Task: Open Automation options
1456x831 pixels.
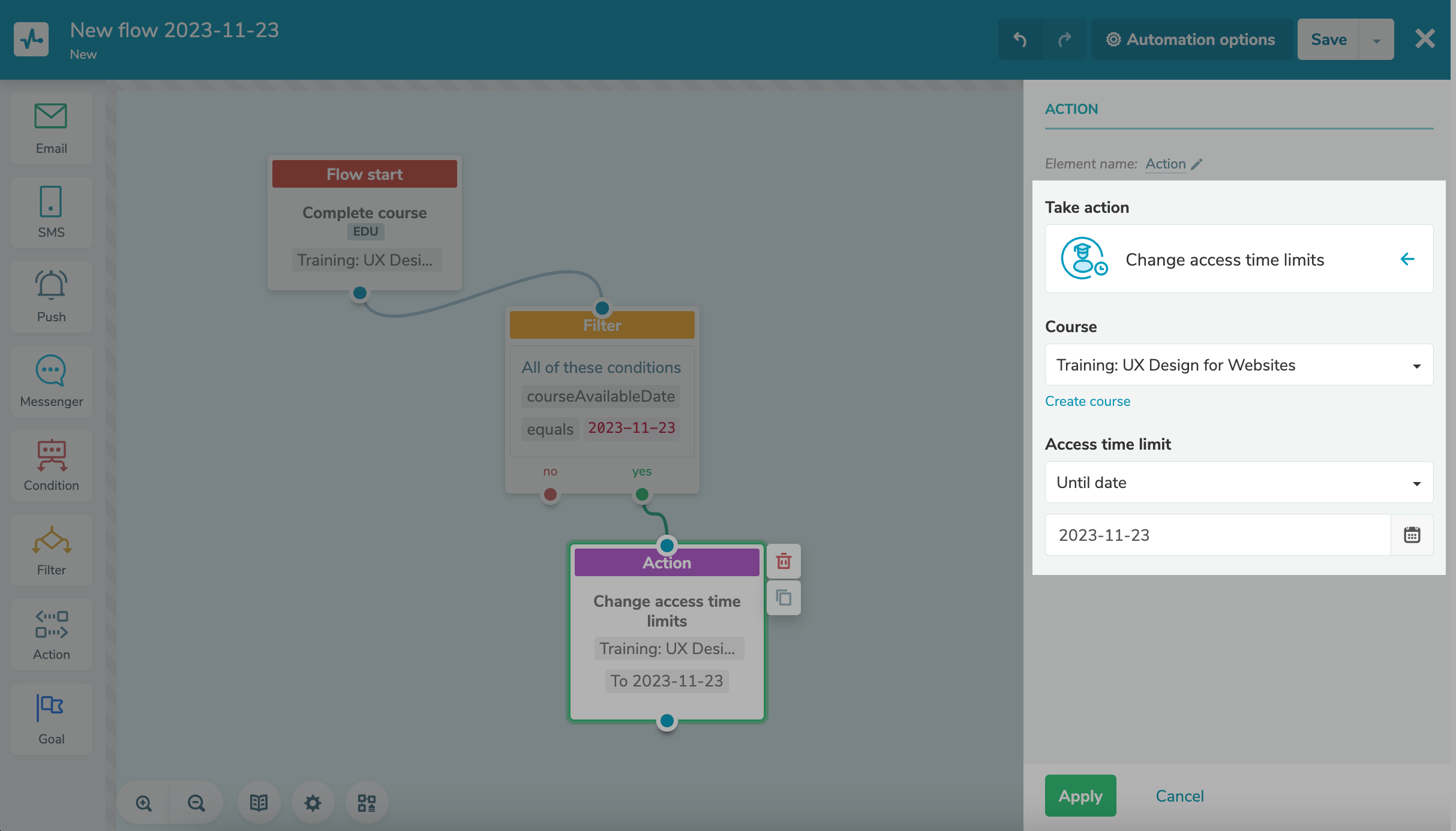Action: (1191, 40)
